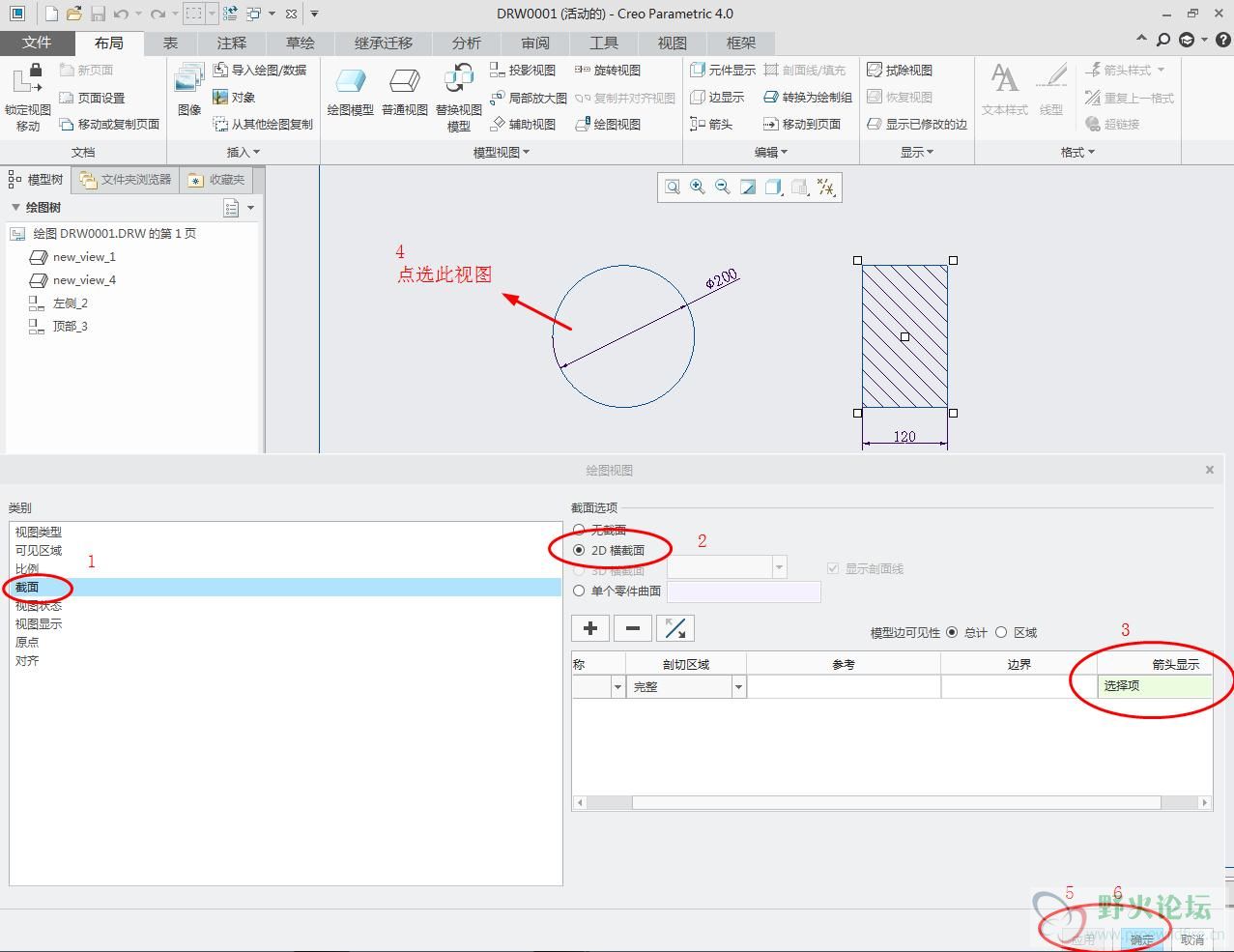Viewport: 1234px width, 952px height.
Task: Click Refit icon in graphics toolbar
Action: coord(672,188)
